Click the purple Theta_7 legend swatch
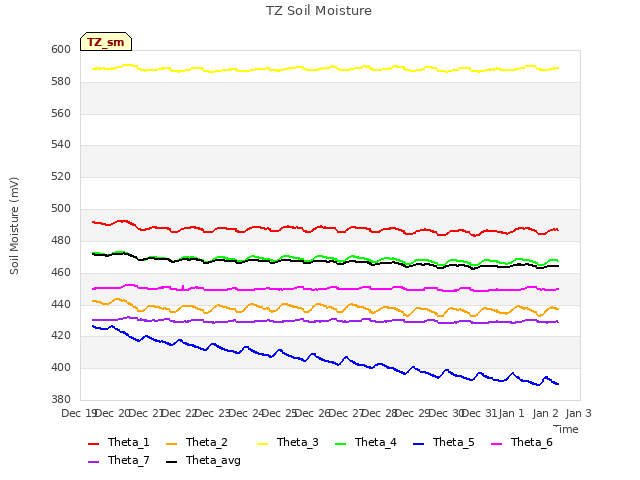640x480 pixels. tap(93, 462)
